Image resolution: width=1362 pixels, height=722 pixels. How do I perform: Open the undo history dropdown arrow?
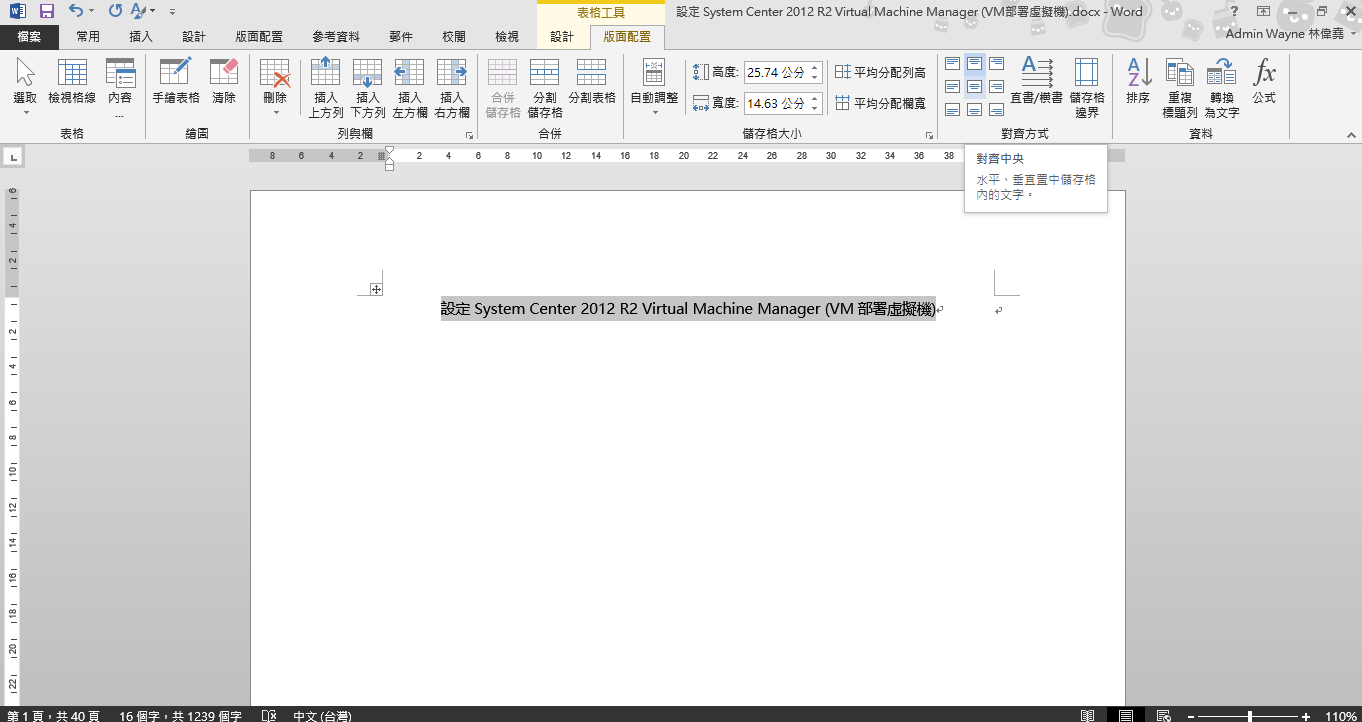point(91,12)
